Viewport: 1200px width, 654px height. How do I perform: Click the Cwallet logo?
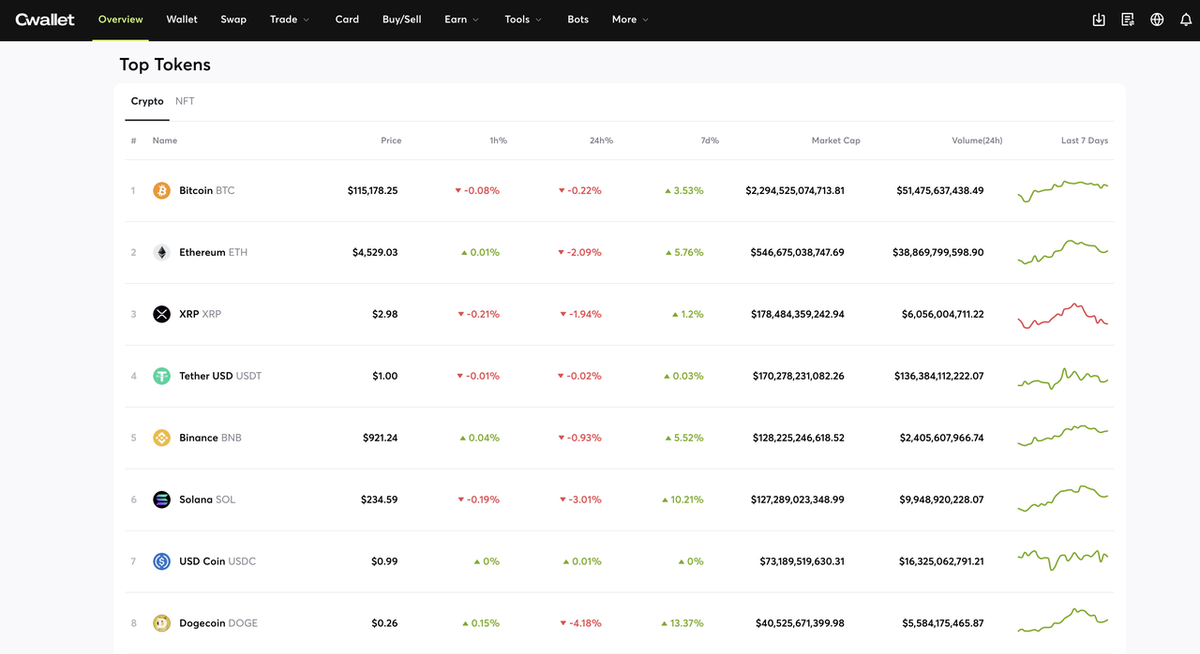pyautogui.click(x=45, y=19)
